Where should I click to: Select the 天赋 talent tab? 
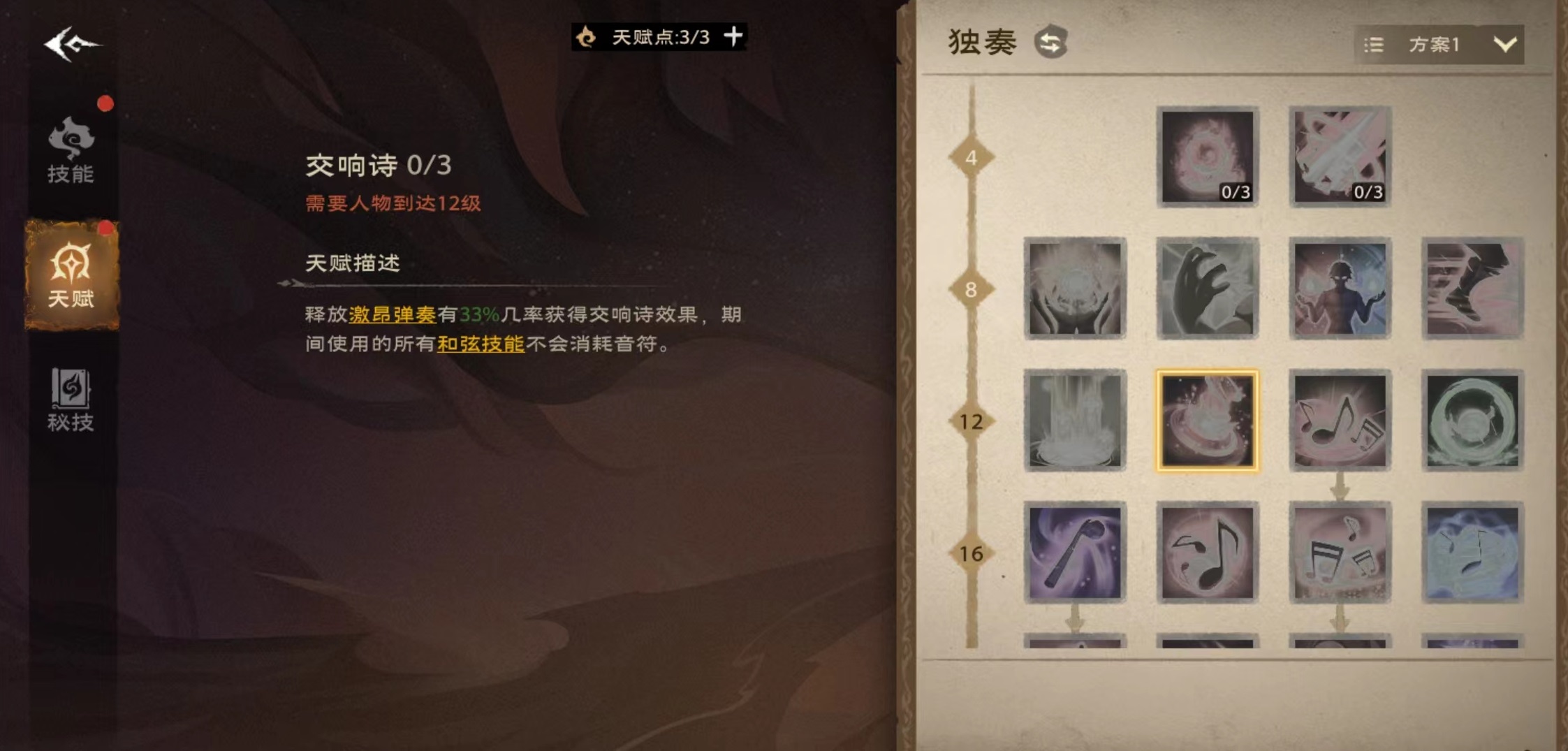coord(71,274)
